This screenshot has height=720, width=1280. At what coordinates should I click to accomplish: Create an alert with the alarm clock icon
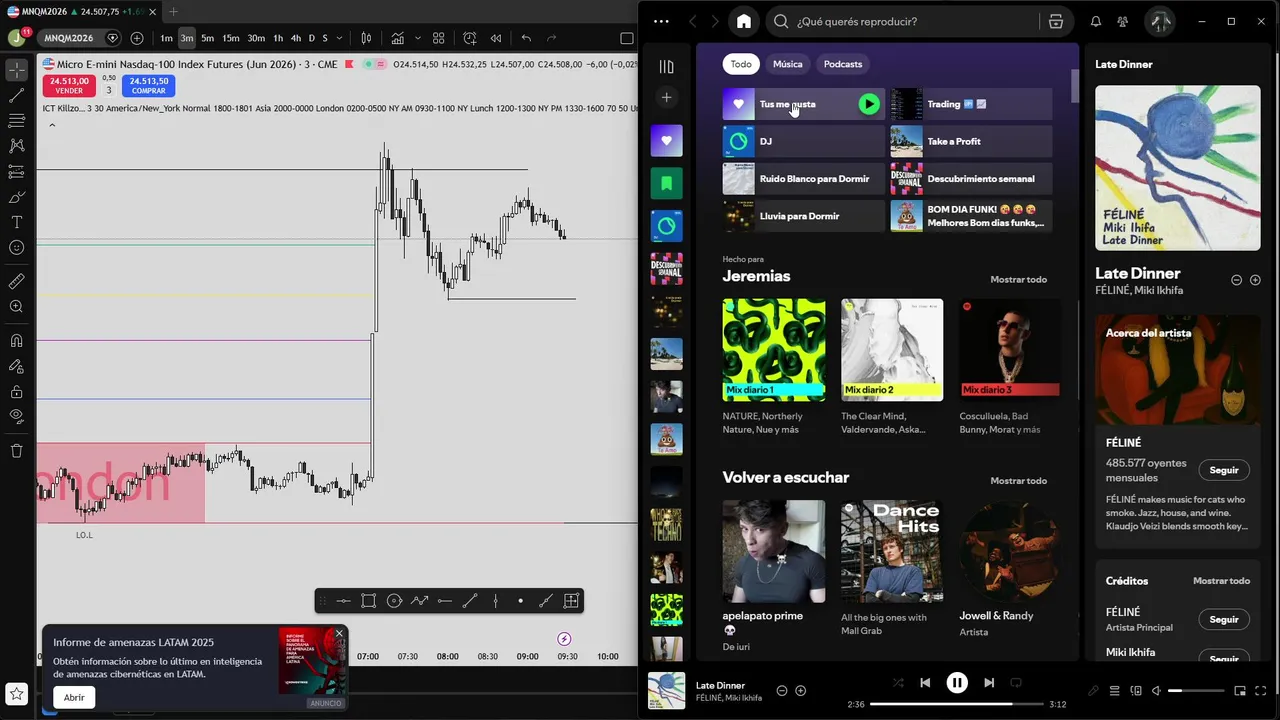[x=470, y=38]
